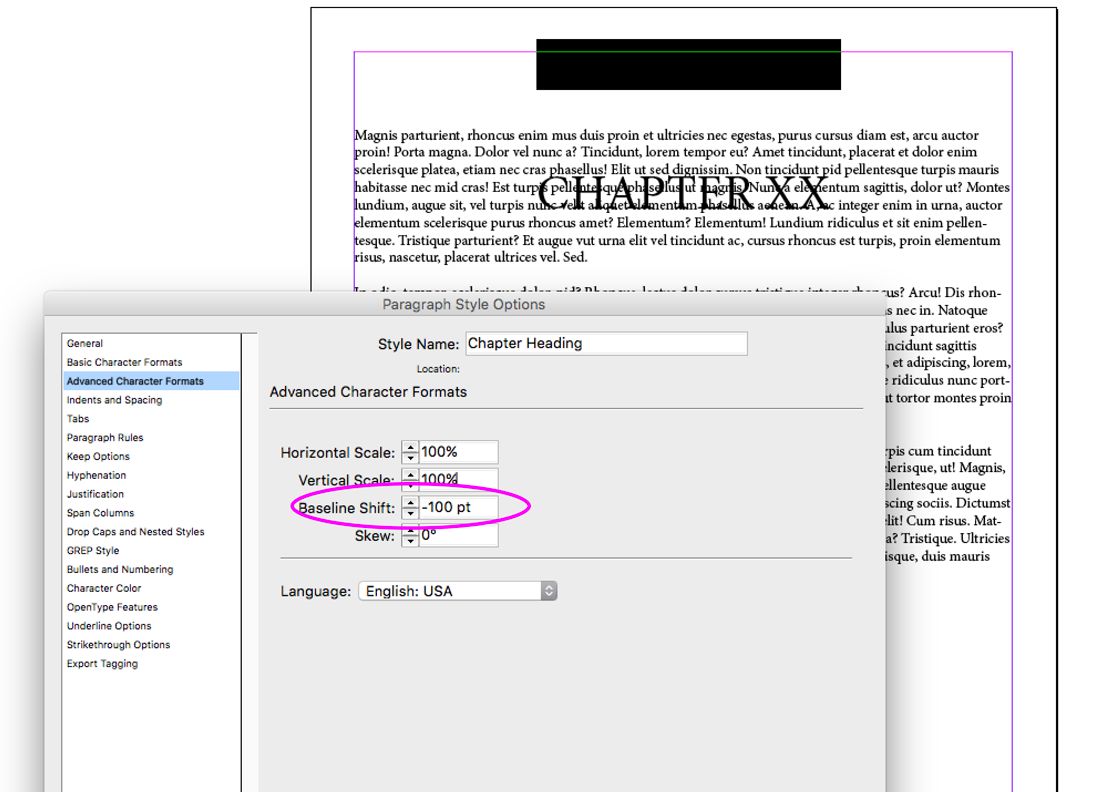Click the Baseline Shift stepper arrows
1100x792 pixels.
[410, 507]
